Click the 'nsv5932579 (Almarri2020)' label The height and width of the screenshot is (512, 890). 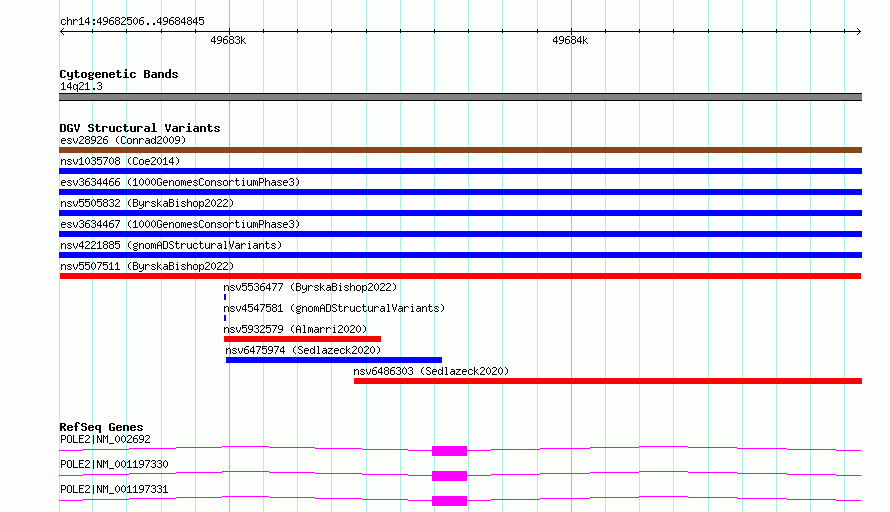coord(295,329)
